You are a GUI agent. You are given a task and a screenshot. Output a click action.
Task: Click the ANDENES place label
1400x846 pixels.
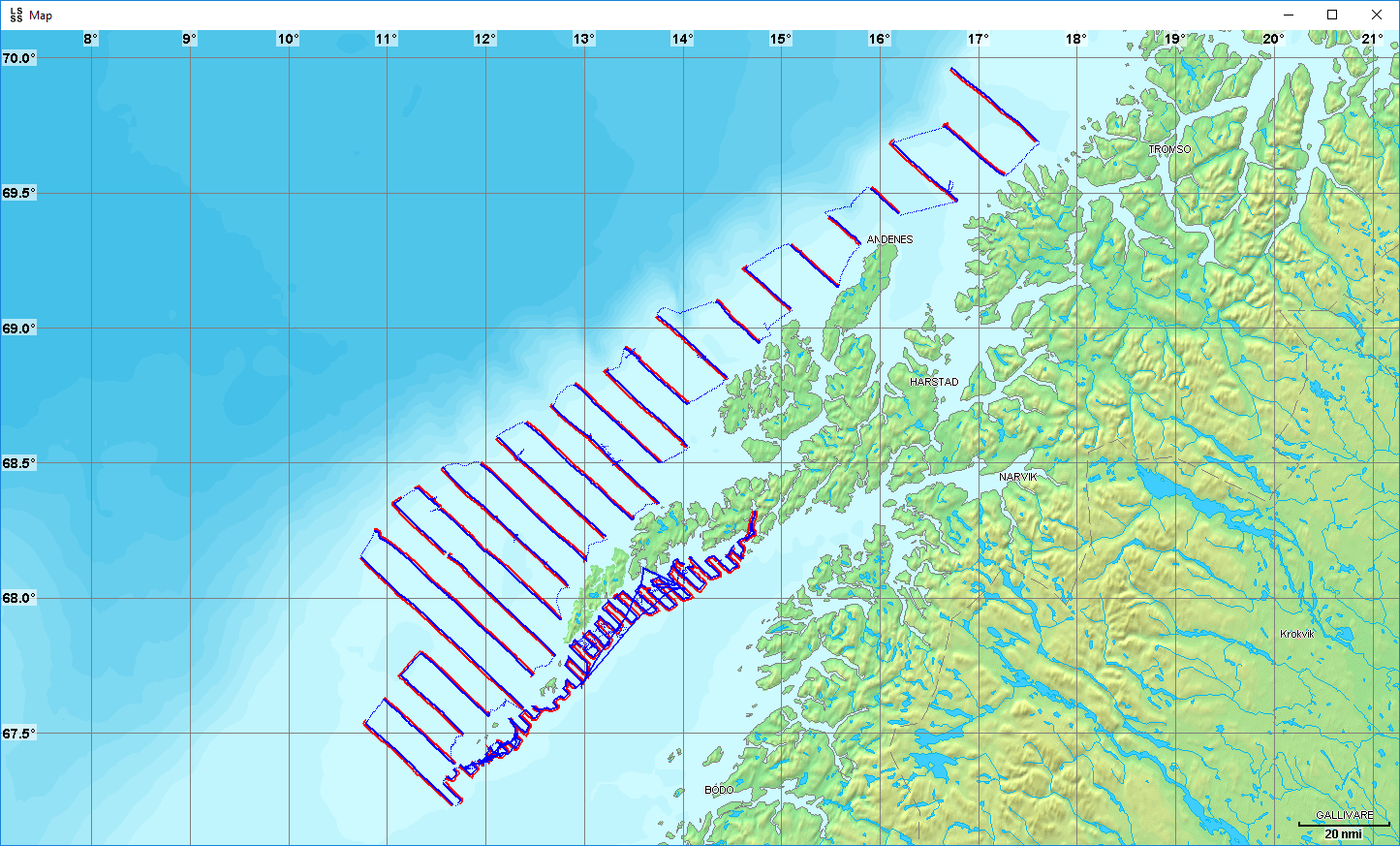tap(889, 239)
